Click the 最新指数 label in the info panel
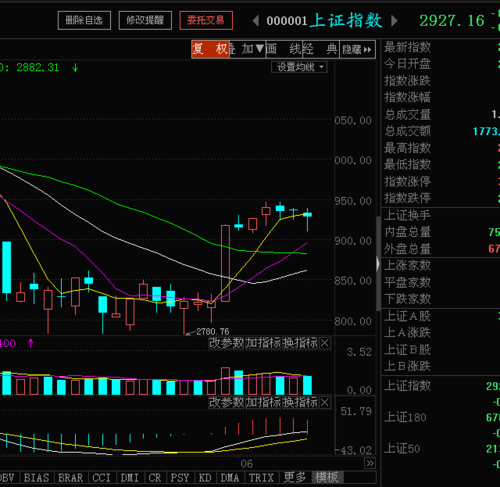The image size is (500, 487). click(x=407, y=47)
